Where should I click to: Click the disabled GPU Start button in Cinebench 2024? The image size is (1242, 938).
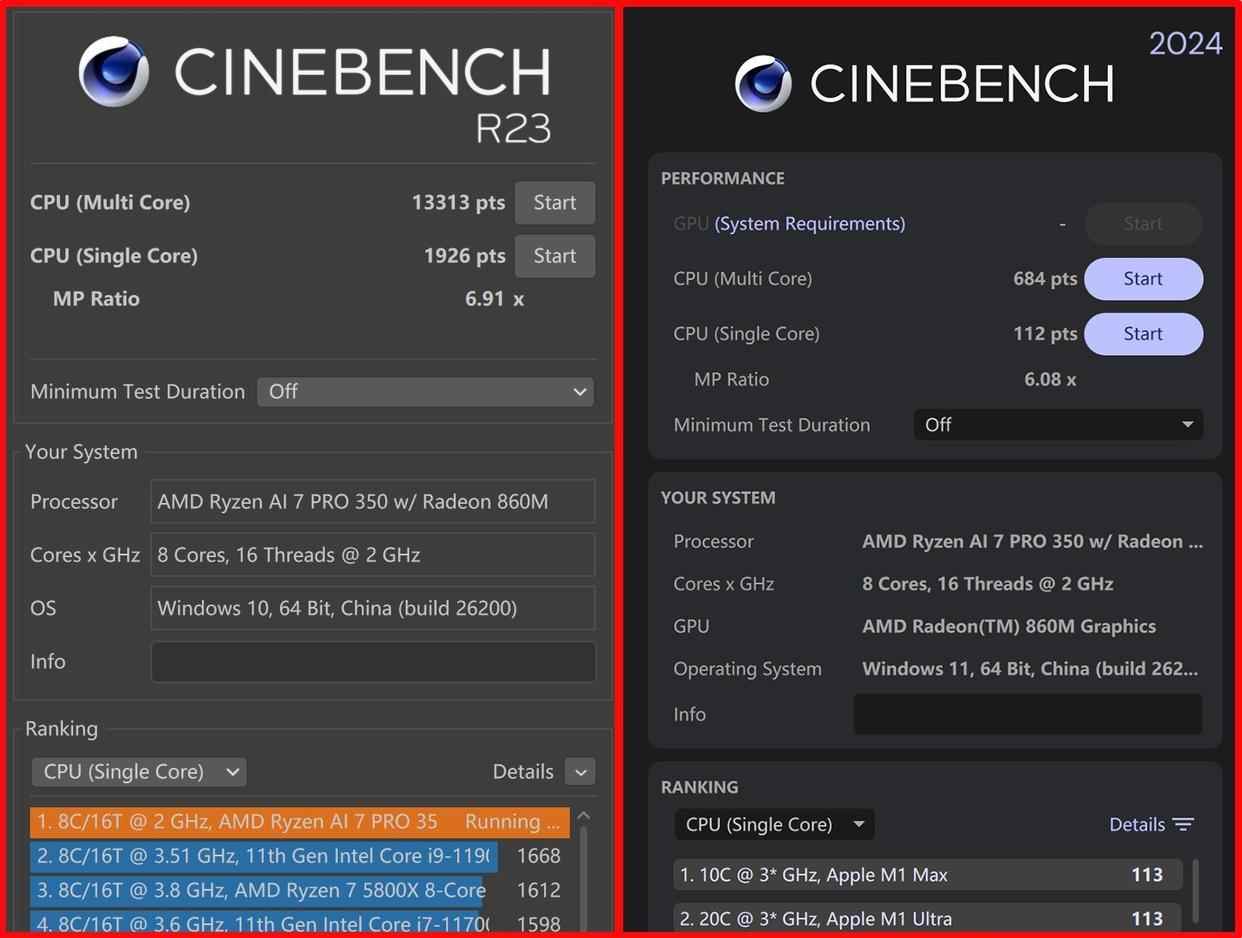point(1143,224)
